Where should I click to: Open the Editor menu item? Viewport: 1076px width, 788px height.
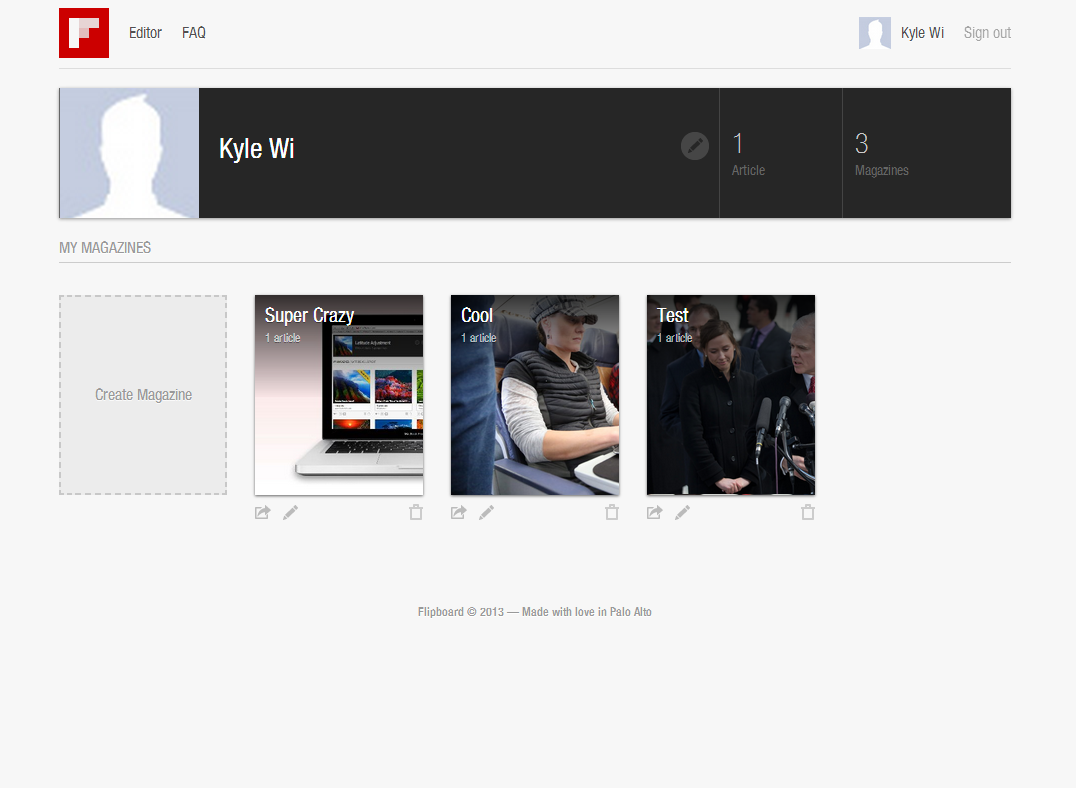click(145, 33)
